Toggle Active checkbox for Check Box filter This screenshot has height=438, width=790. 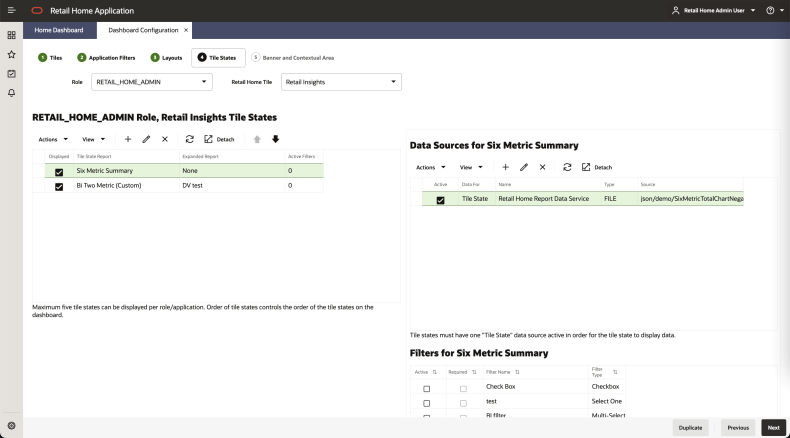[x=427, y=389]
